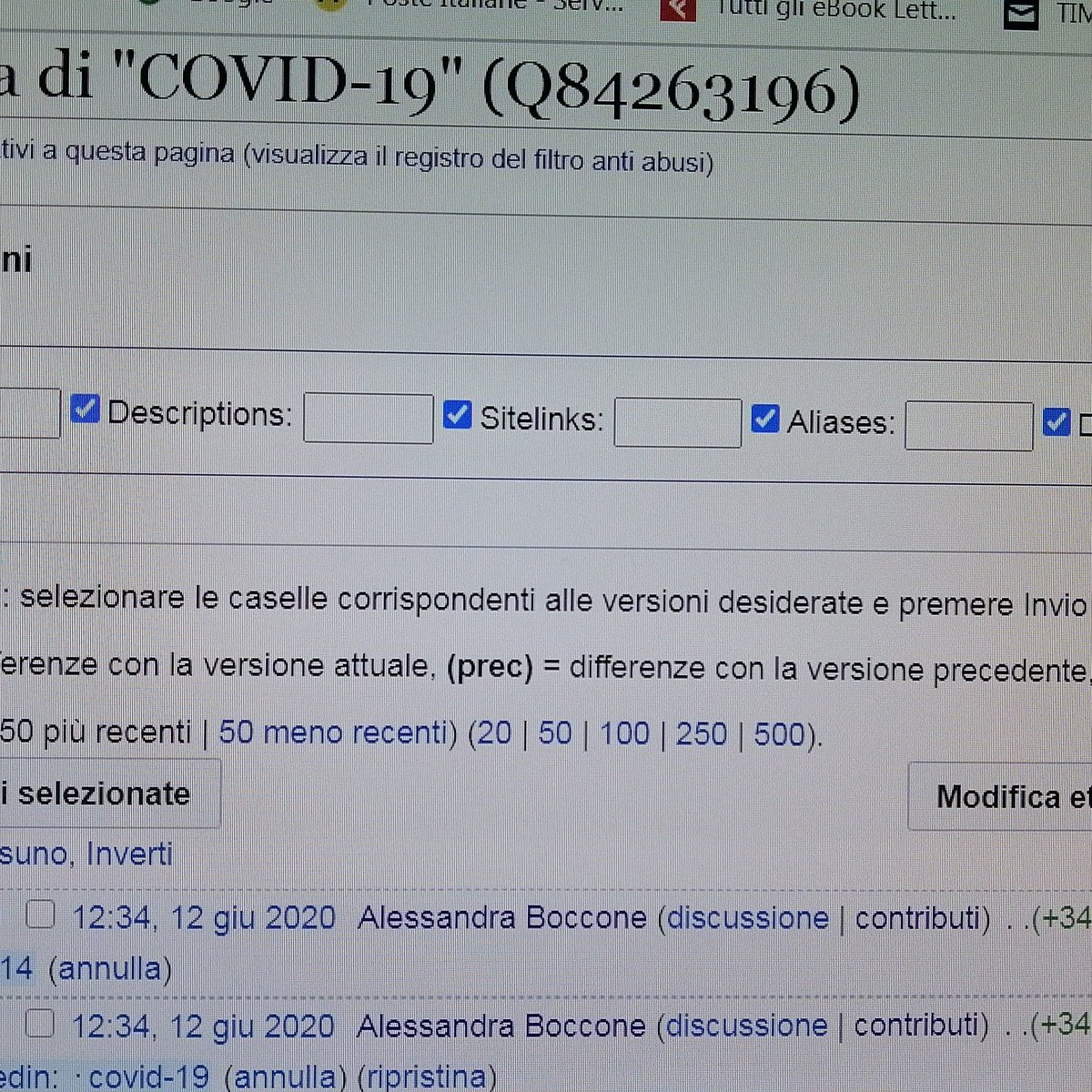
Task: Show the 50 meno recenti revisions
Action: pyautogui.click(x=332, y=732)
